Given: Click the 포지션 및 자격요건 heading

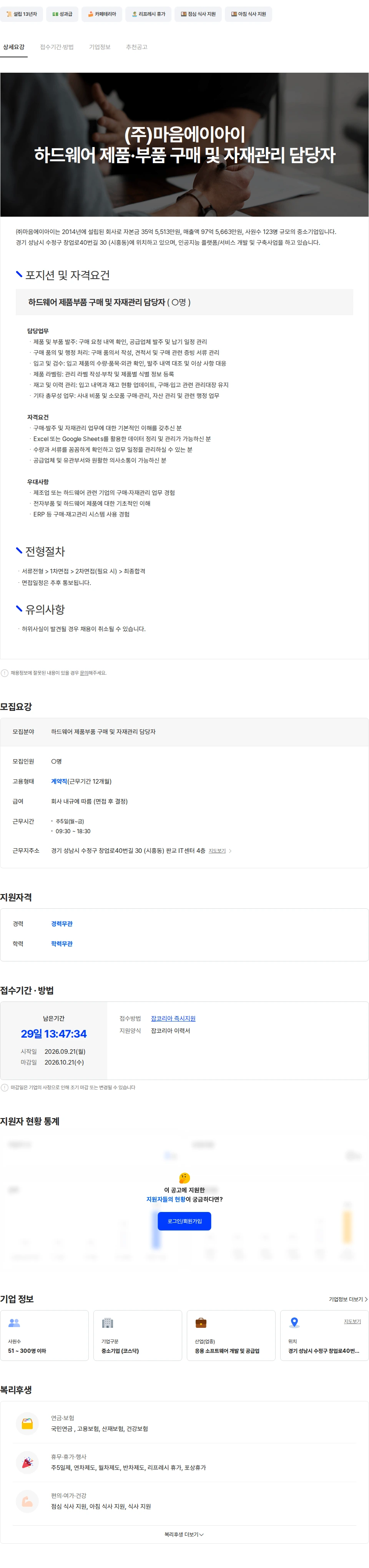Looking at the screenshot, I should [x=68, y=275].
